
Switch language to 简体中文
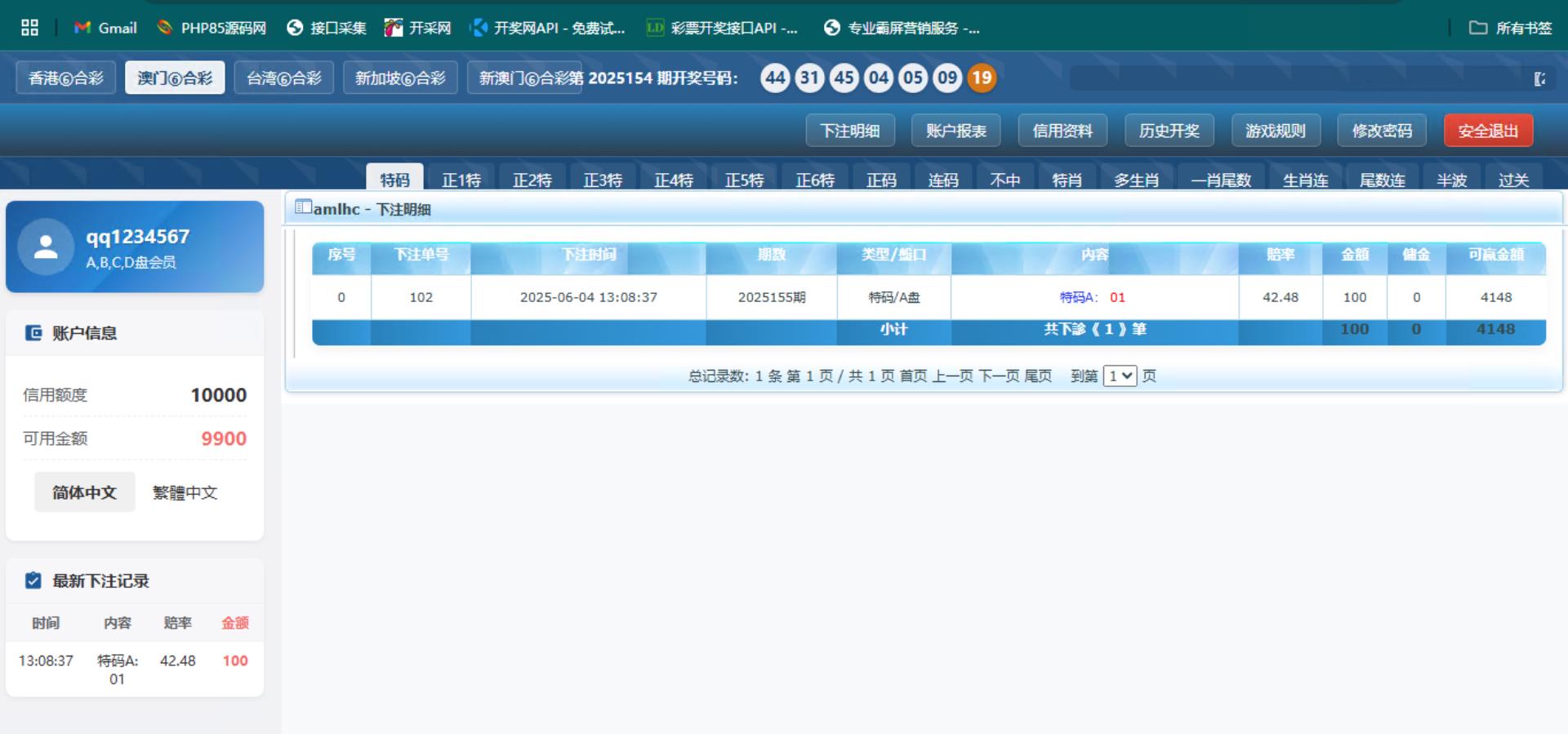(x=84, y=492)
